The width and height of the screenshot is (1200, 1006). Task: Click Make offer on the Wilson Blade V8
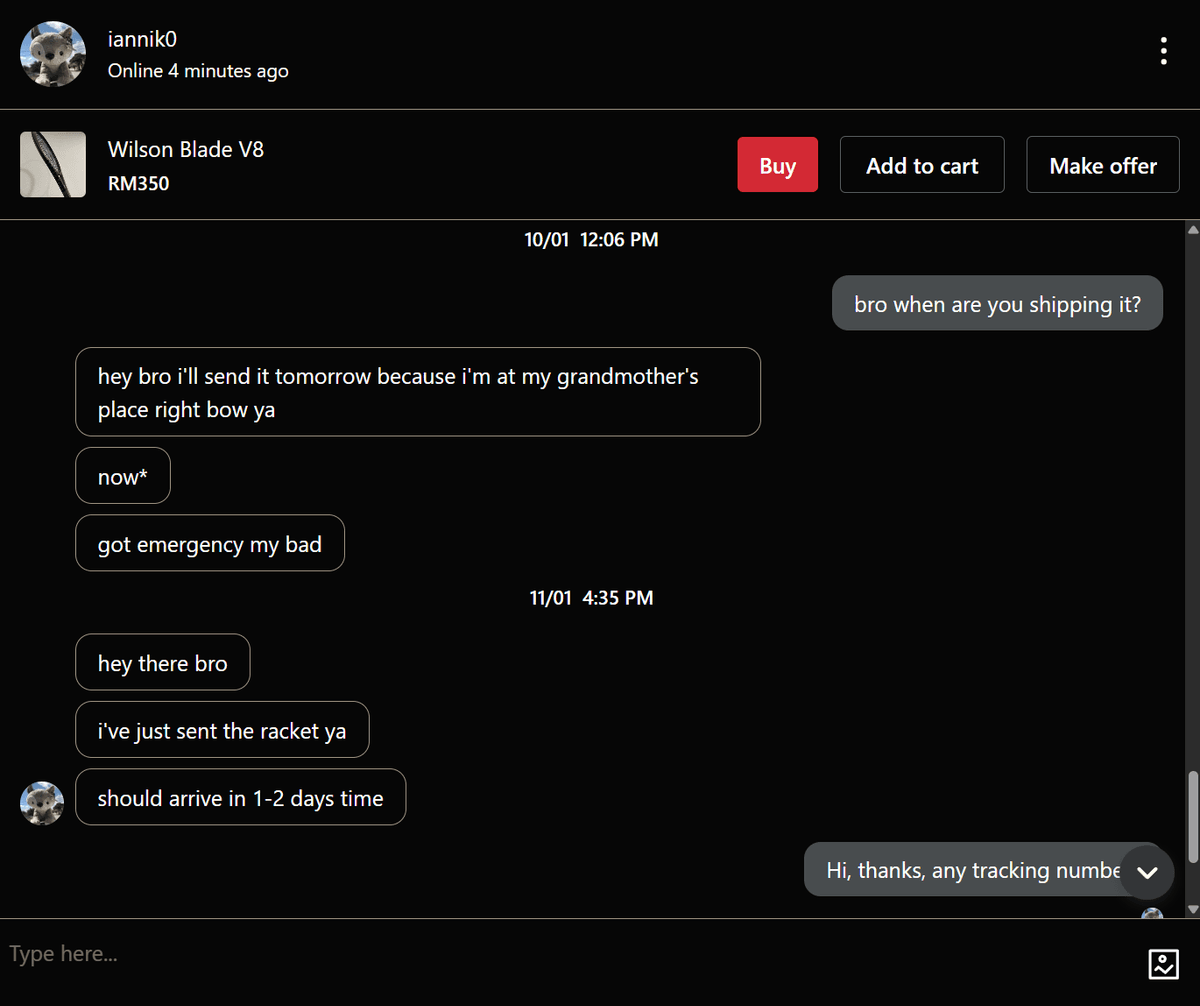point(1102,164)
